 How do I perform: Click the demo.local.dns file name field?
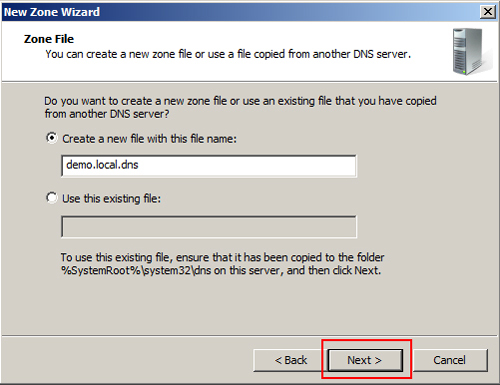209,166
